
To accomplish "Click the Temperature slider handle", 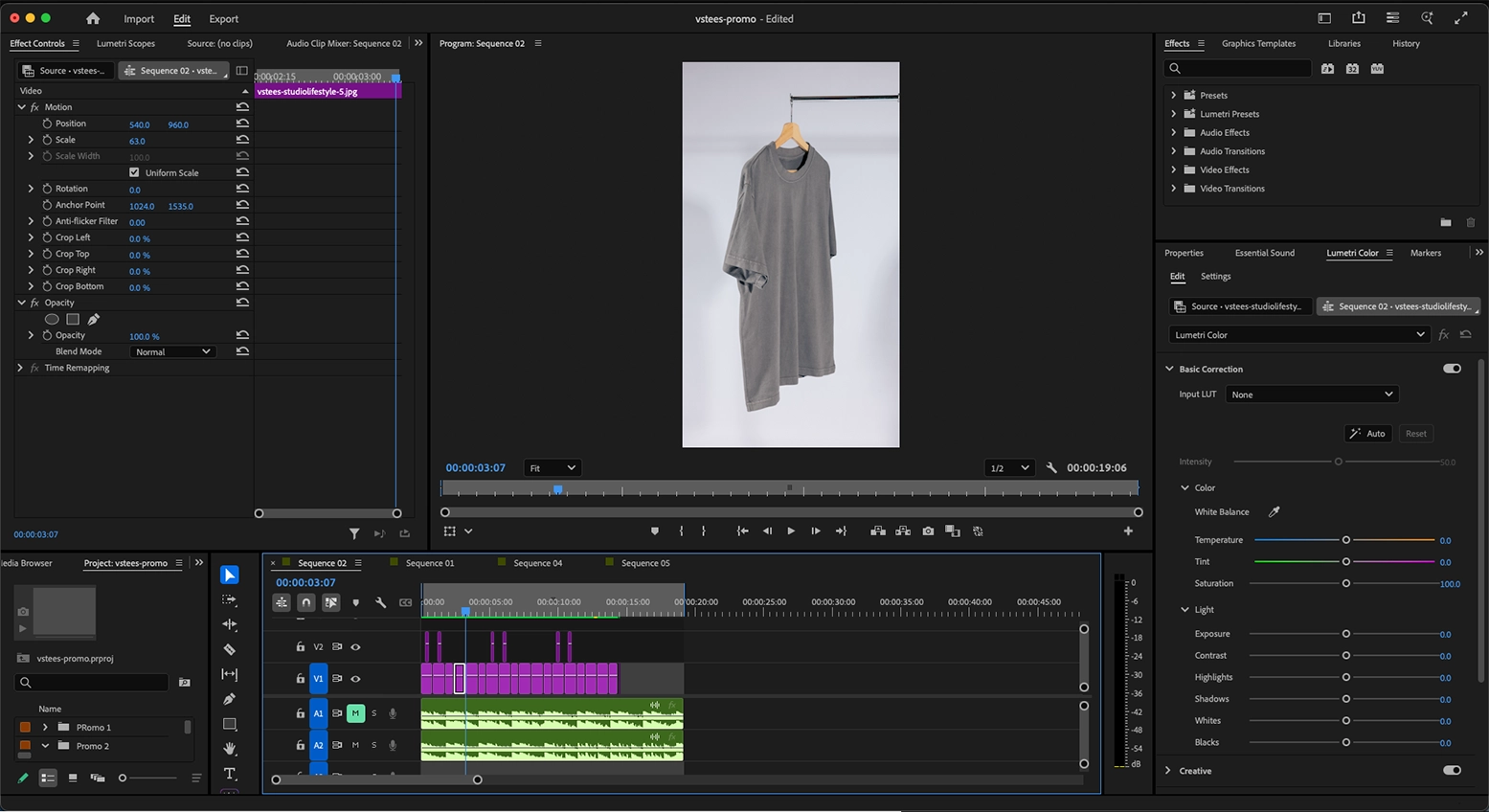I will coord(1345,540).
